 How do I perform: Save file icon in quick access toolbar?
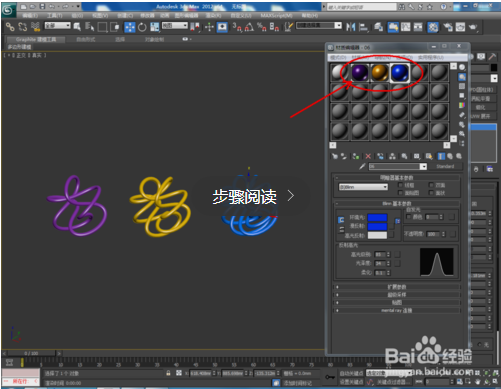tap(42, 6)
